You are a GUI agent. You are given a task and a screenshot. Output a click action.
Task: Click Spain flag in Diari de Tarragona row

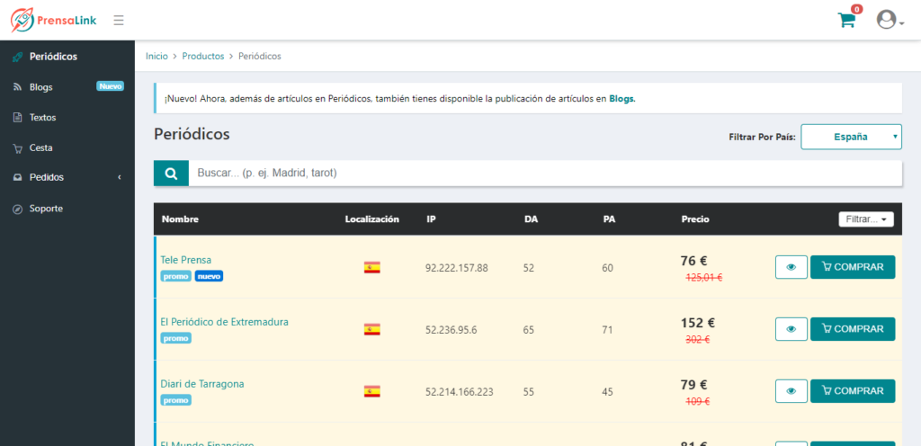[372, 391]
